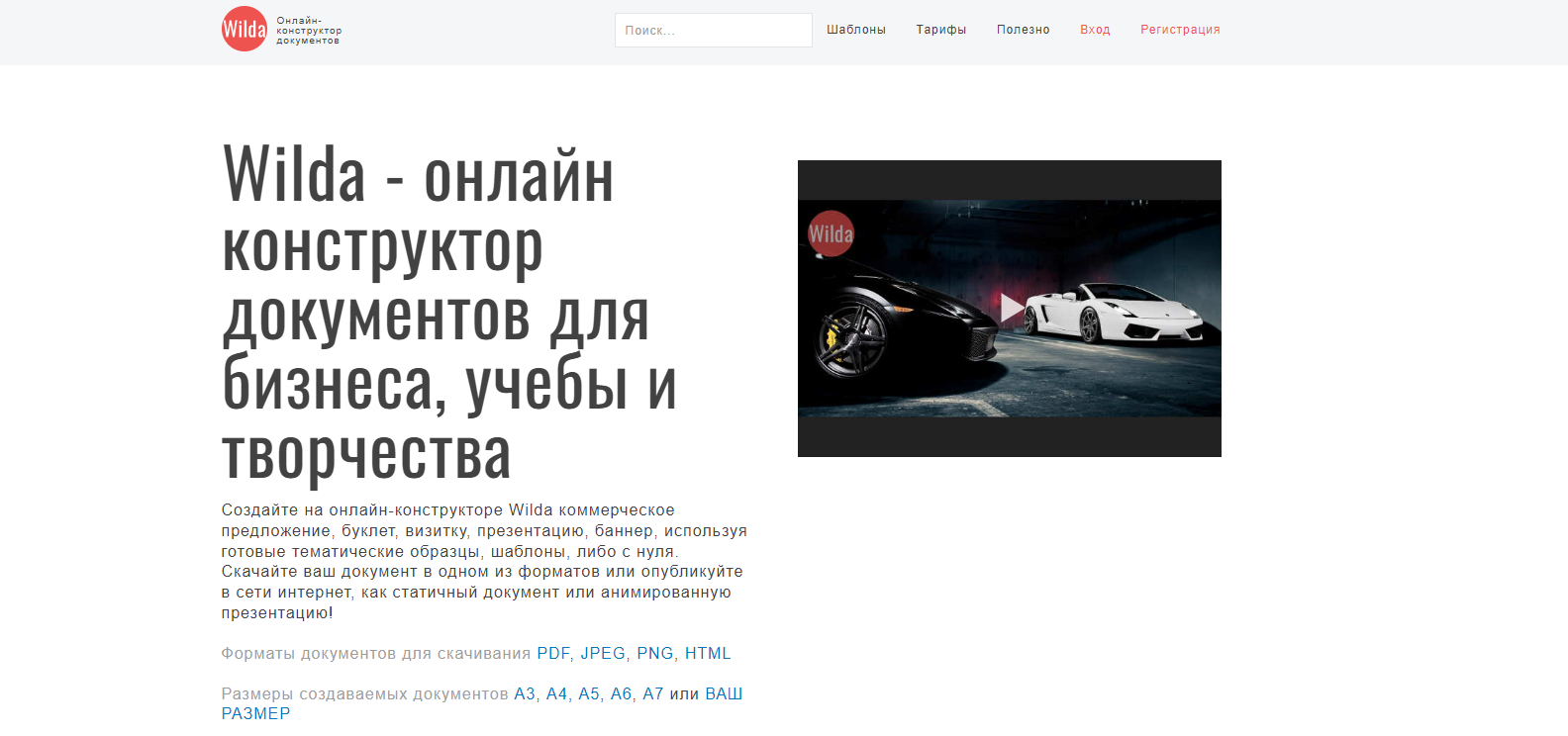Viewport: 1568px width, 736px height.
Task: Click the text Форматы документов для скачивания
Action: click(x=376, y=653)
